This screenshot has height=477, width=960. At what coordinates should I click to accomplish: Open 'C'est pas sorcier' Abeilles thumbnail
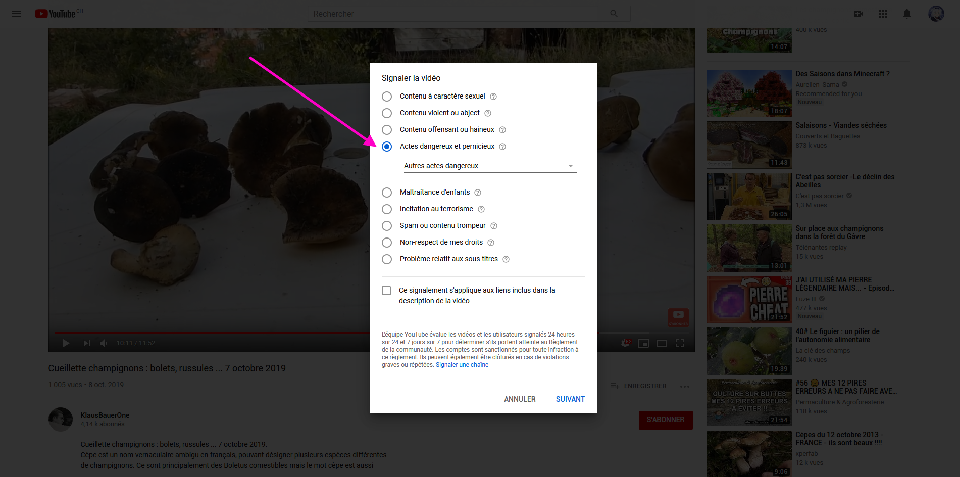pyautogui.click(x=748, y=196)
